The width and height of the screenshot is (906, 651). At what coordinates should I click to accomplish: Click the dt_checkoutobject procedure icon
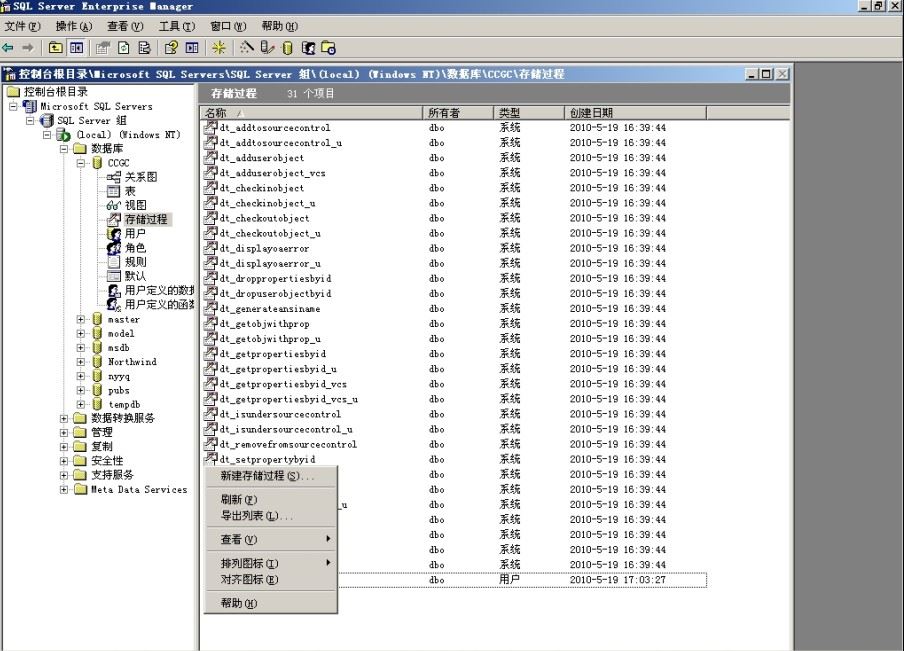tap(211, 218)
